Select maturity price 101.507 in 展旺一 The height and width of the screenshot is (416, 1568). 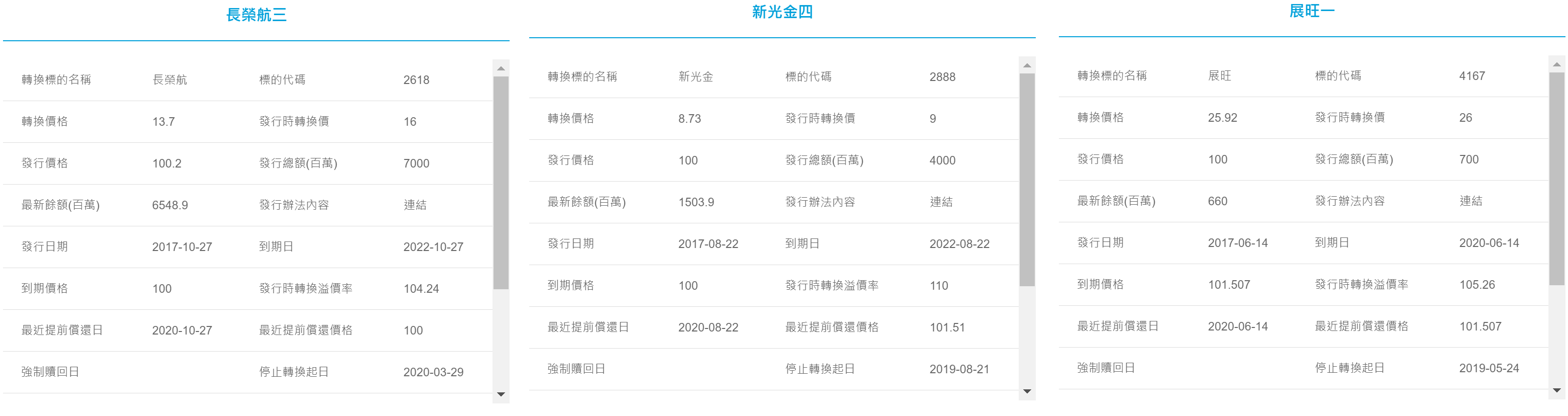[1229, 284]
